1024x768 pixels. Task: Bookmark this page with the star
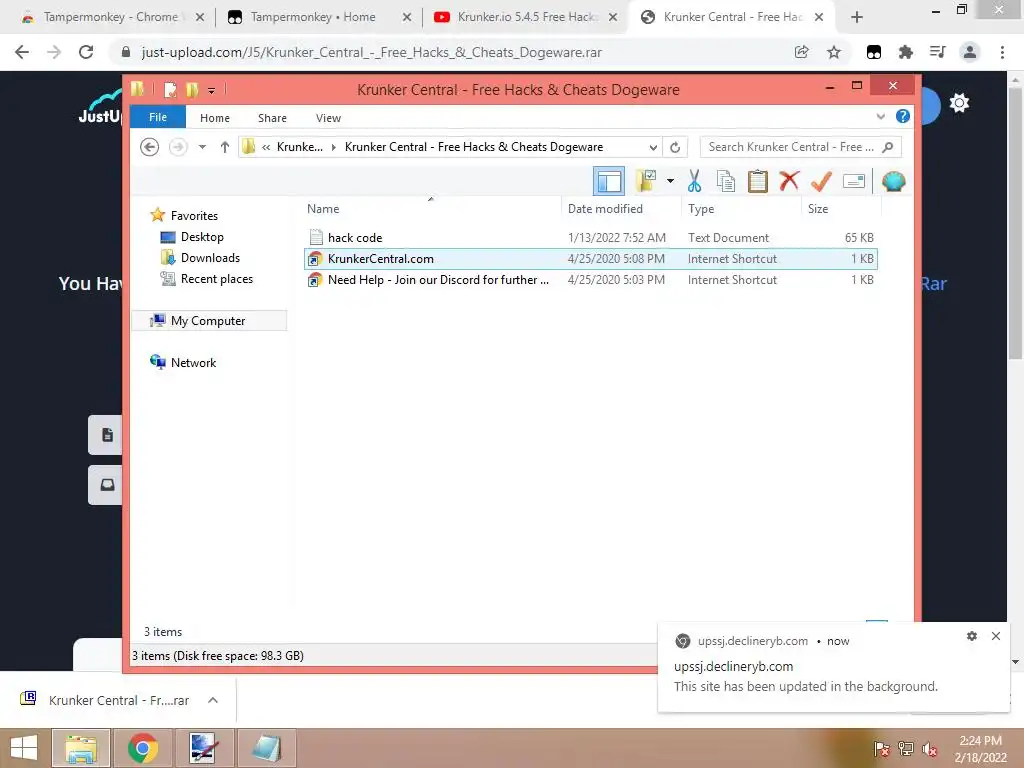(833, 52)
